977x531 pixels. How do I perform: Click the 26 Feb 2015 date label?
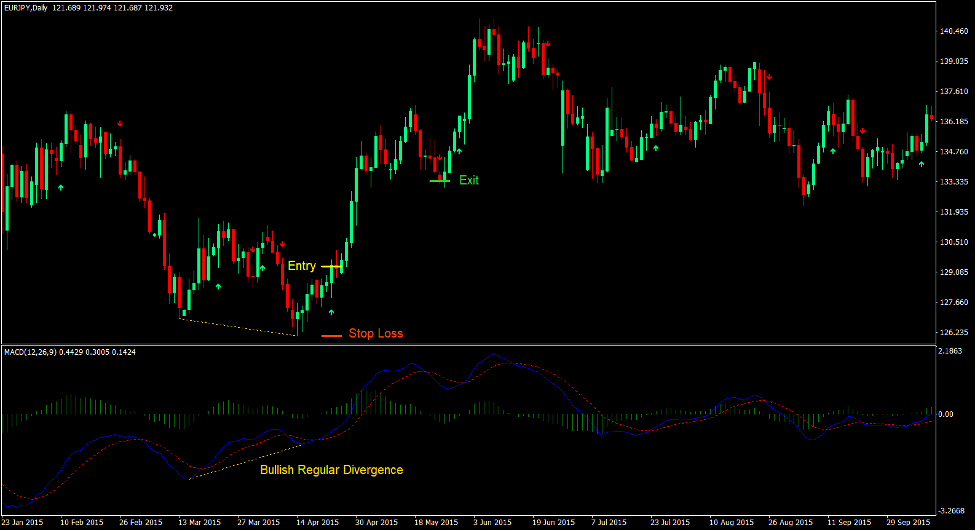pyautogui.click(x=141, y=522)
